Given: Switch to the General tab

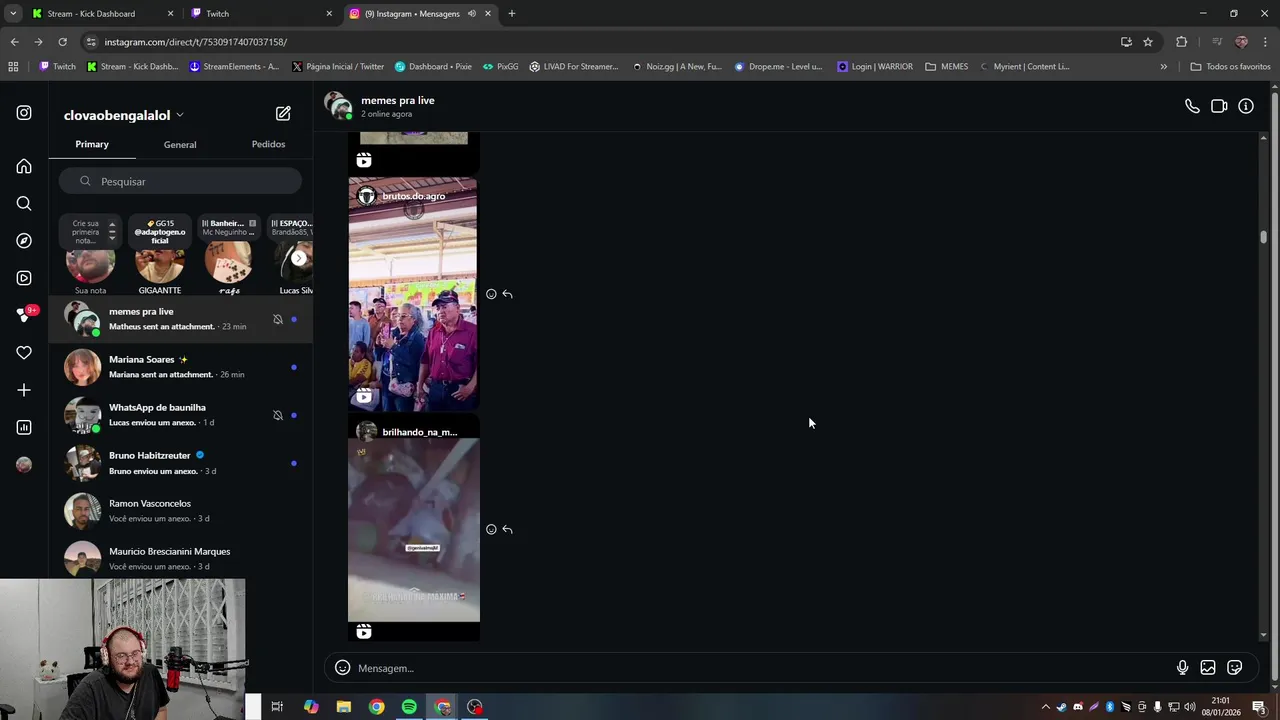Looking at the screenshot, I should [180, 145].
